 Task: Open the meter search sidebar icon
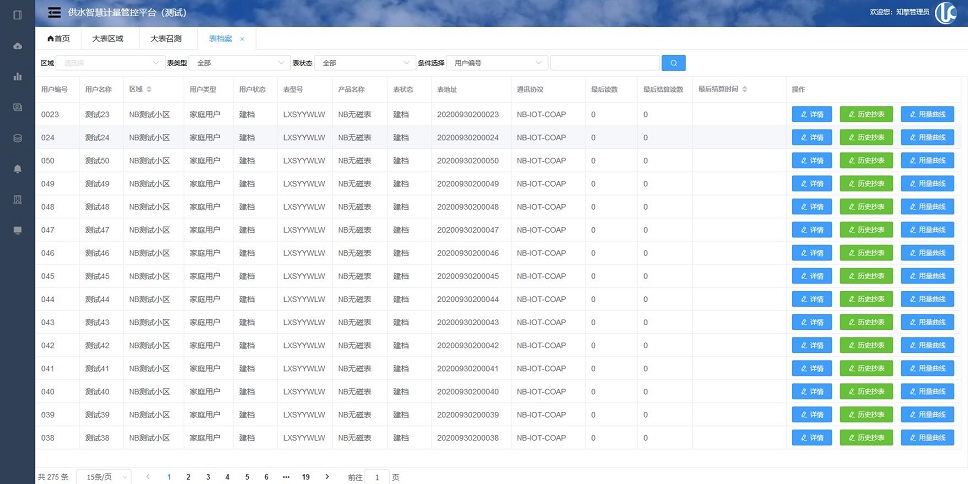17,107
